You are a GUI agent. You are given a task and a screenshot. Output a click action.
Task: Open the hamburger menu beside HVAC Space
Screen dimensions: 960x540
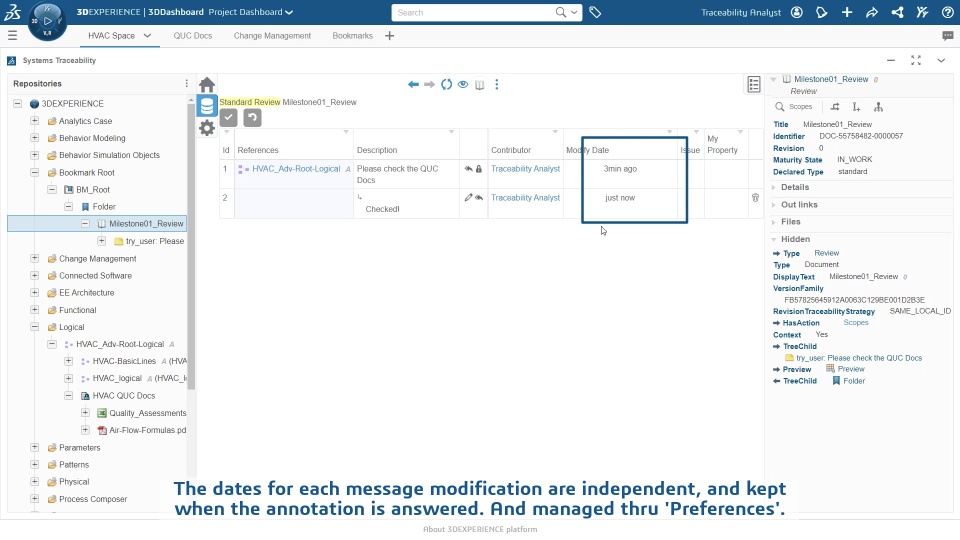click(x=12, y=36)
